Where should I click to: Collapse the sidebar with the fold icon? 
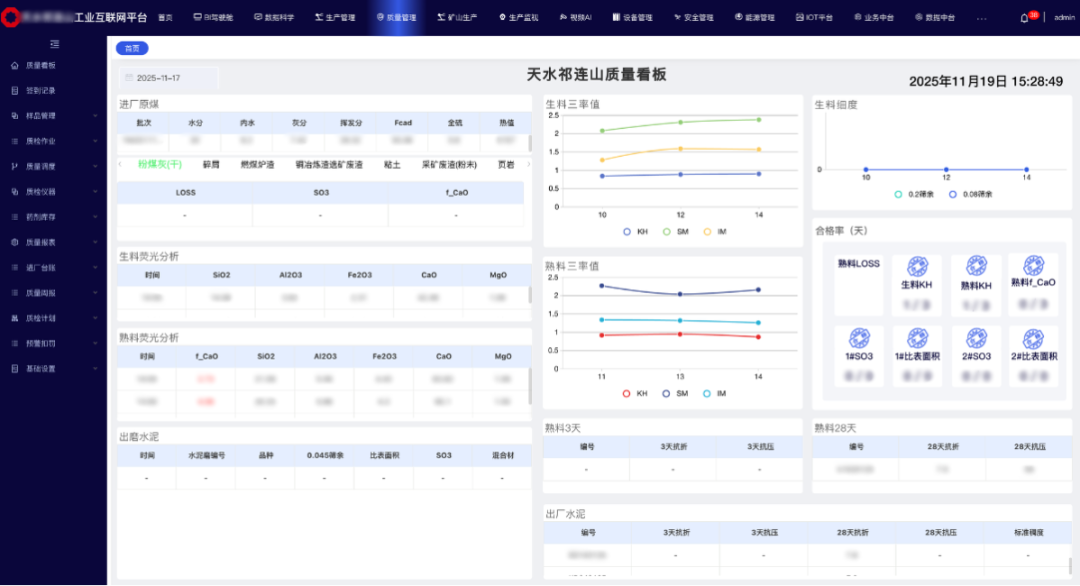pyautogui.click(x=54, y=44)
